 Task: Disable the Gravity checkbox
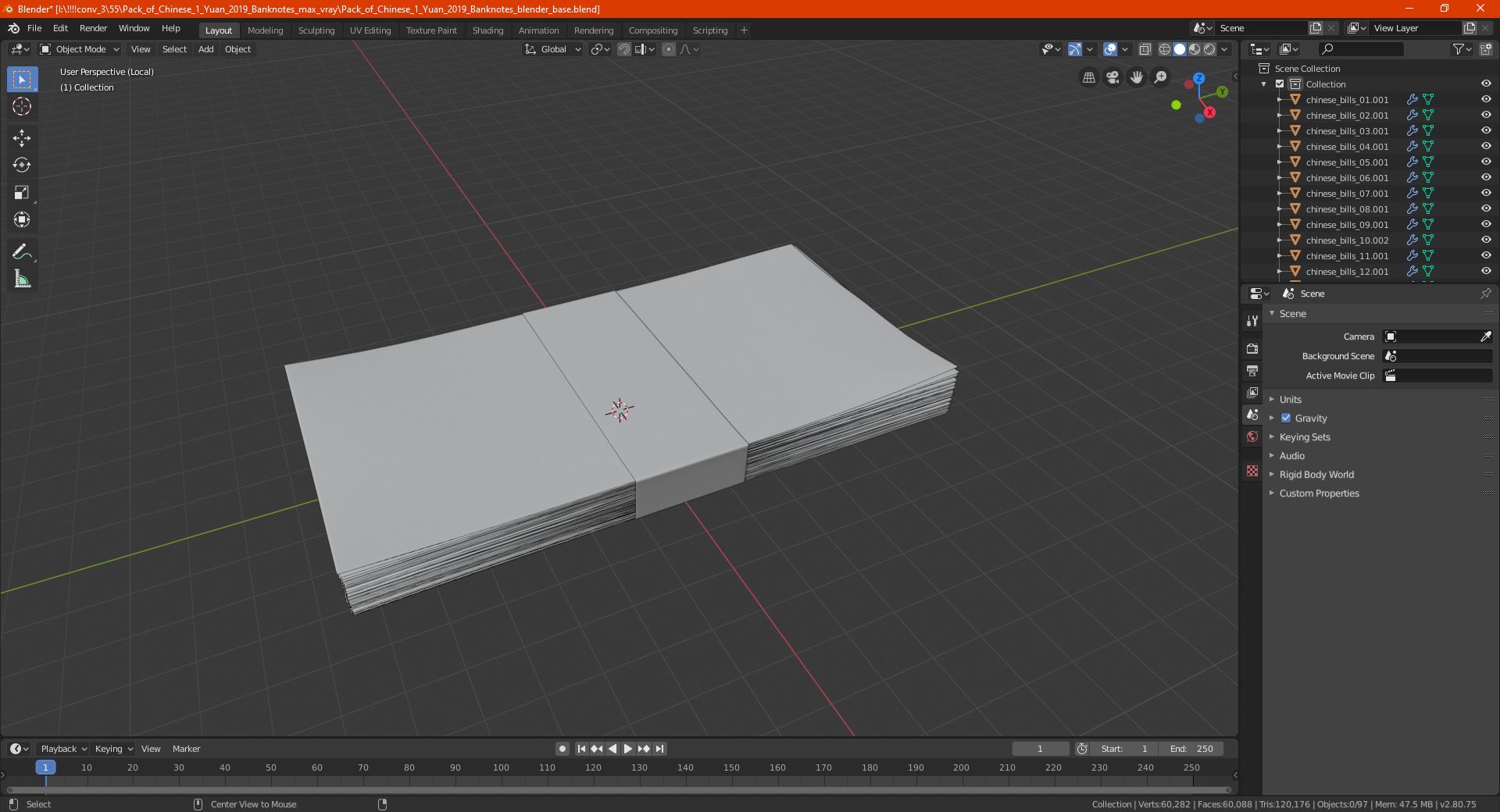pos(1286,418)
